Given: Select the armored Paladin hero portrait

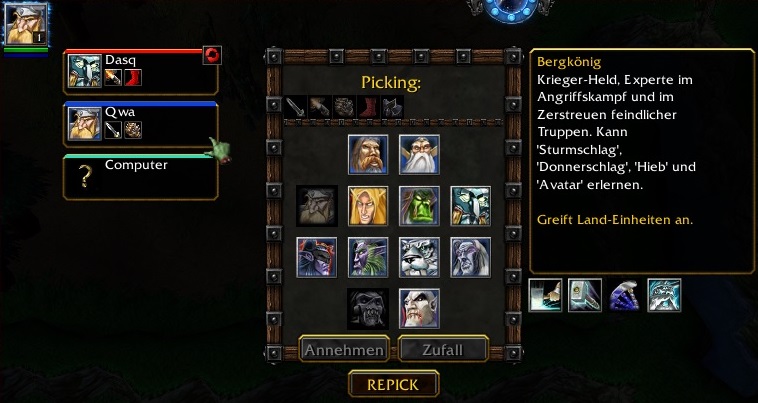Looking at the screenshot, I should coord(470,206).
